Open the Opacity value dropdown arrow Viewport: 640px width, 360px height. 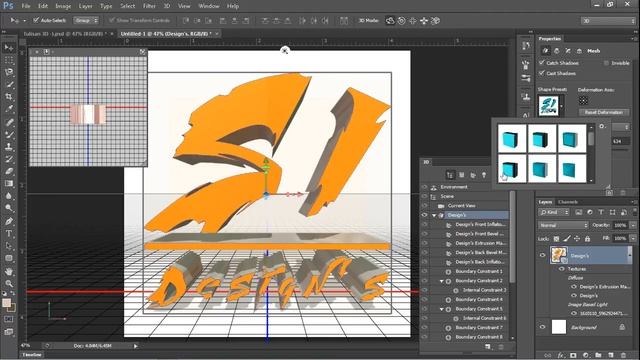(633, 225)
